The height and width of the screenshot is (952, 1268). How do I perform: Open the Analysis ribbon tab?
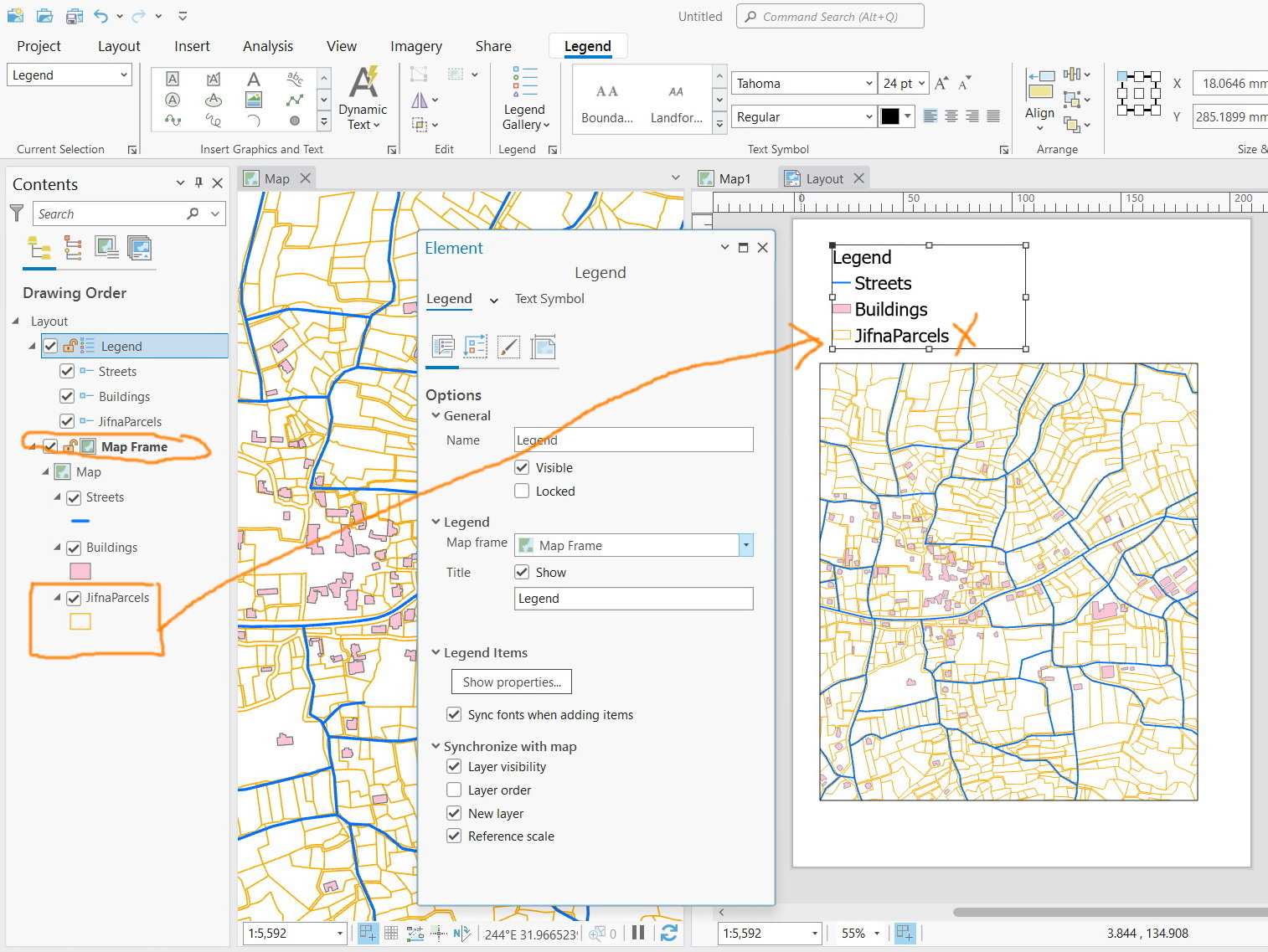[x=267, y=46]
